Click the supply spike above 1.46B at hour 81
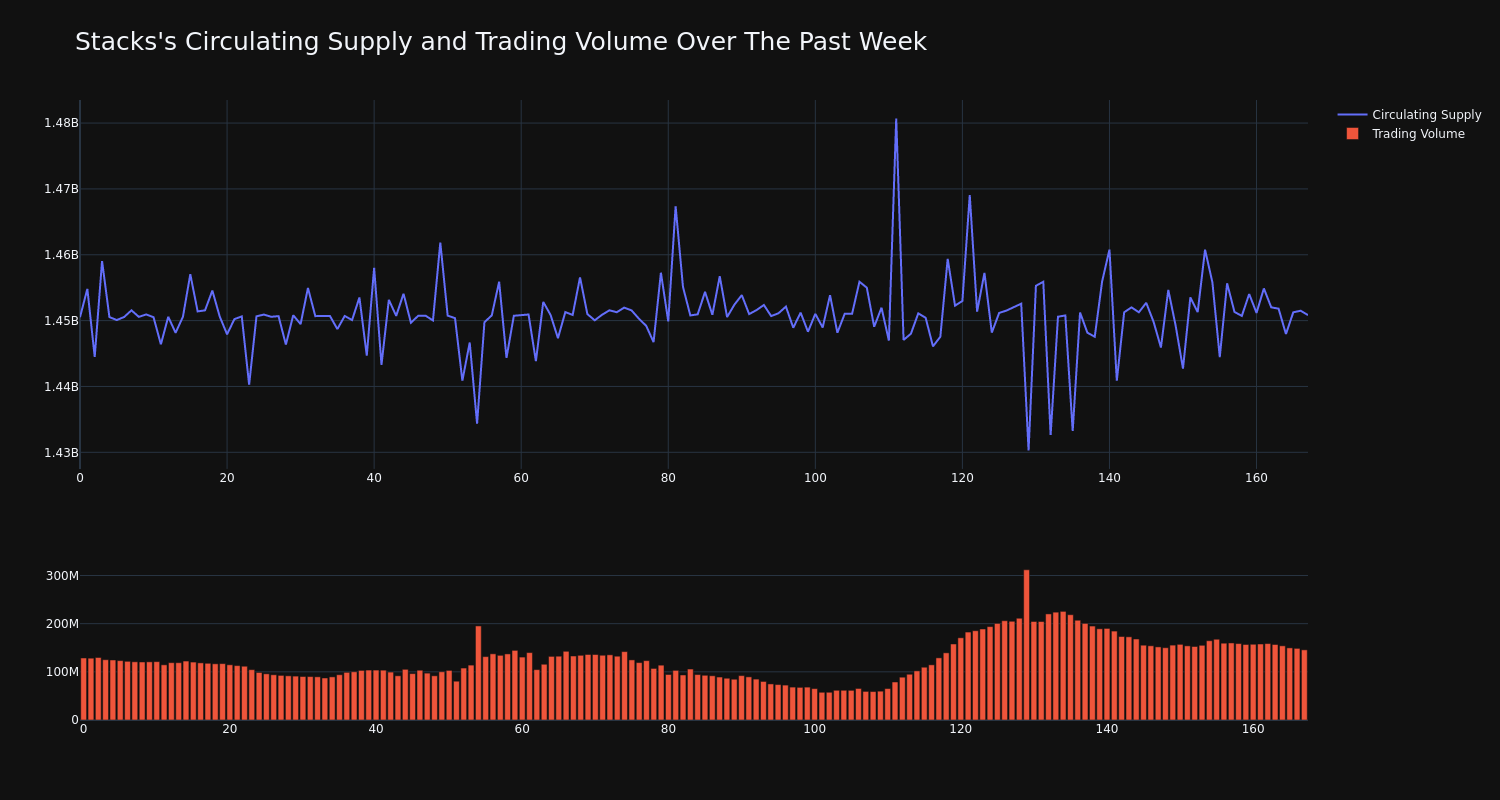The width and height of the screenshot is (1500, 800). coord(675,208)
